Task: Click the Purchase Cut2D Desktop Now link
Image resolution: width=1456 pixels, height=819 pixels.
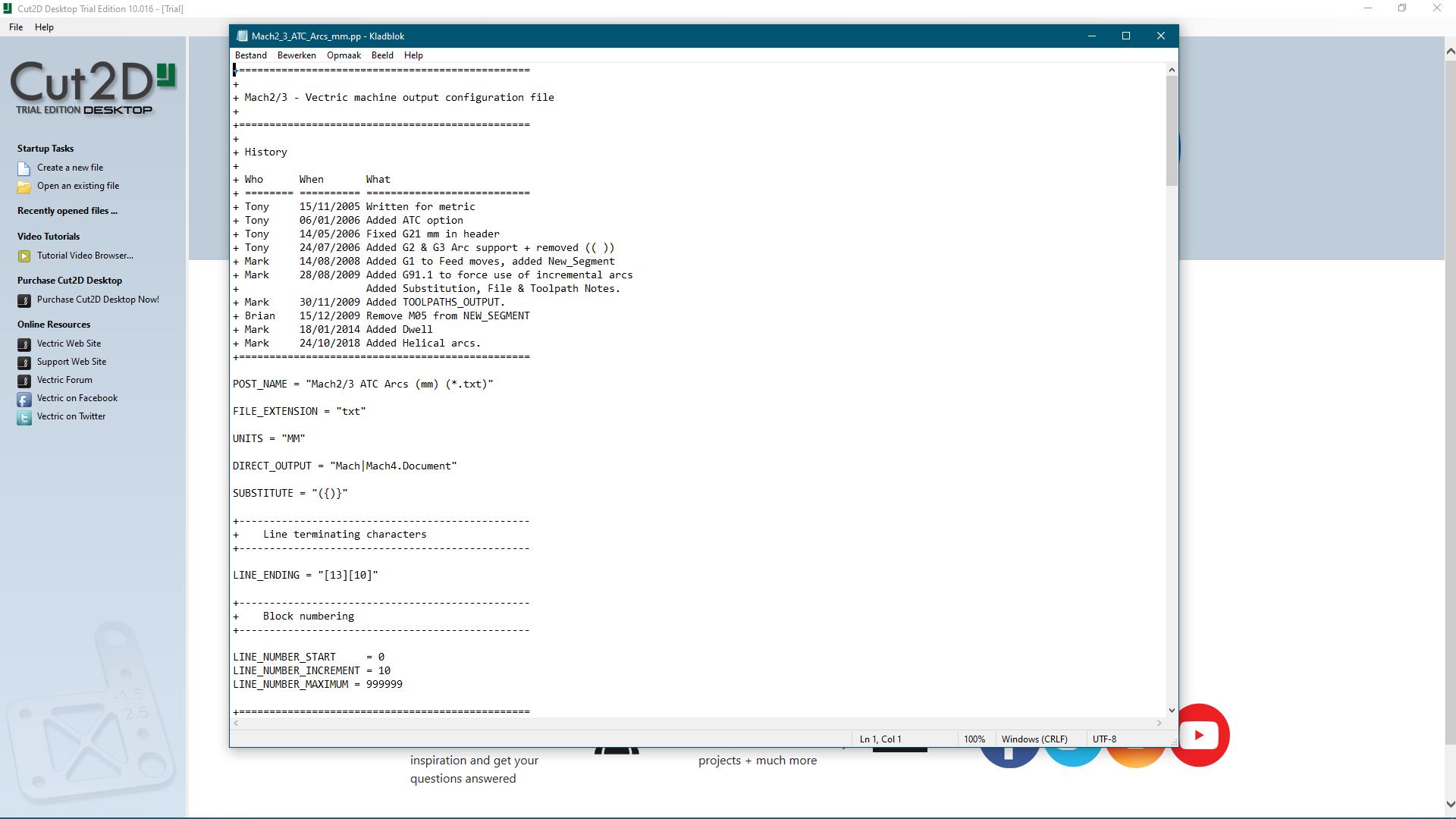Action: click(x=98, y=300)
